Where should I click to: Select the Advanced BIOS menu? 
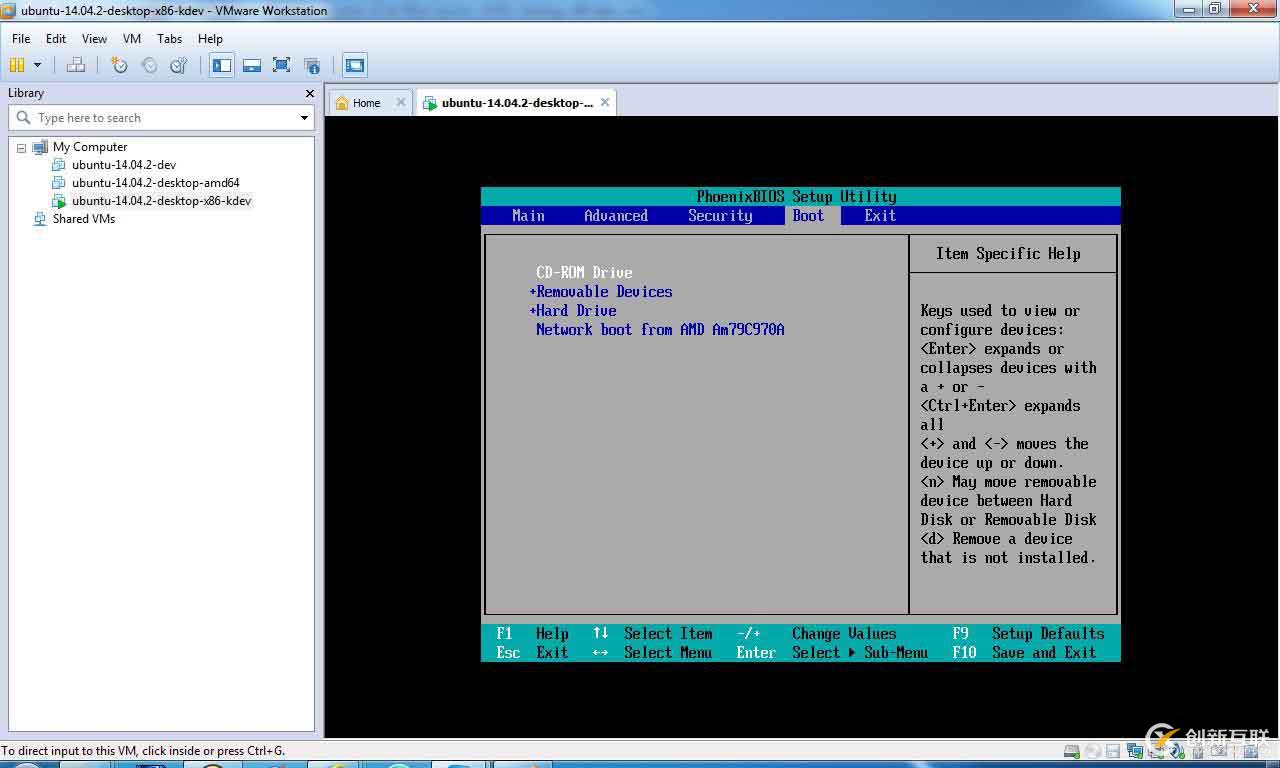pyautogui.click(x=616, y=216)
